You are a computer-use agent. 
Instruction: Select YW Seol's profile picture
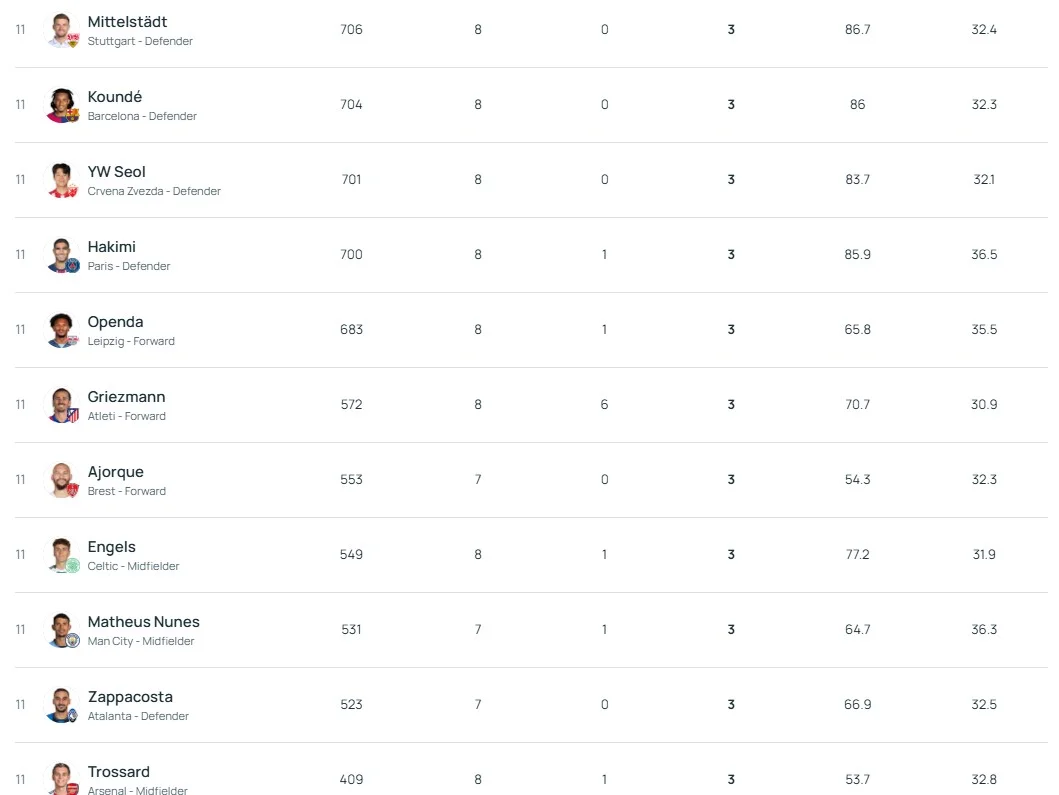pyautogui.click(x=62, y=180)
